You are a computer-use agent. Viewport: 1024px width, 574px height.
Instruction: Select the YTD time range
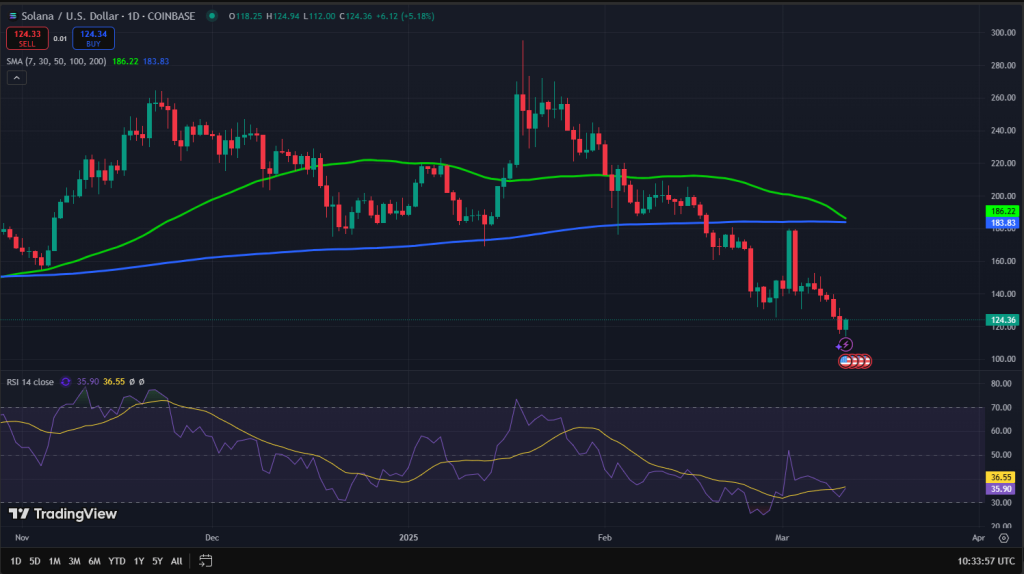(117, 561)
